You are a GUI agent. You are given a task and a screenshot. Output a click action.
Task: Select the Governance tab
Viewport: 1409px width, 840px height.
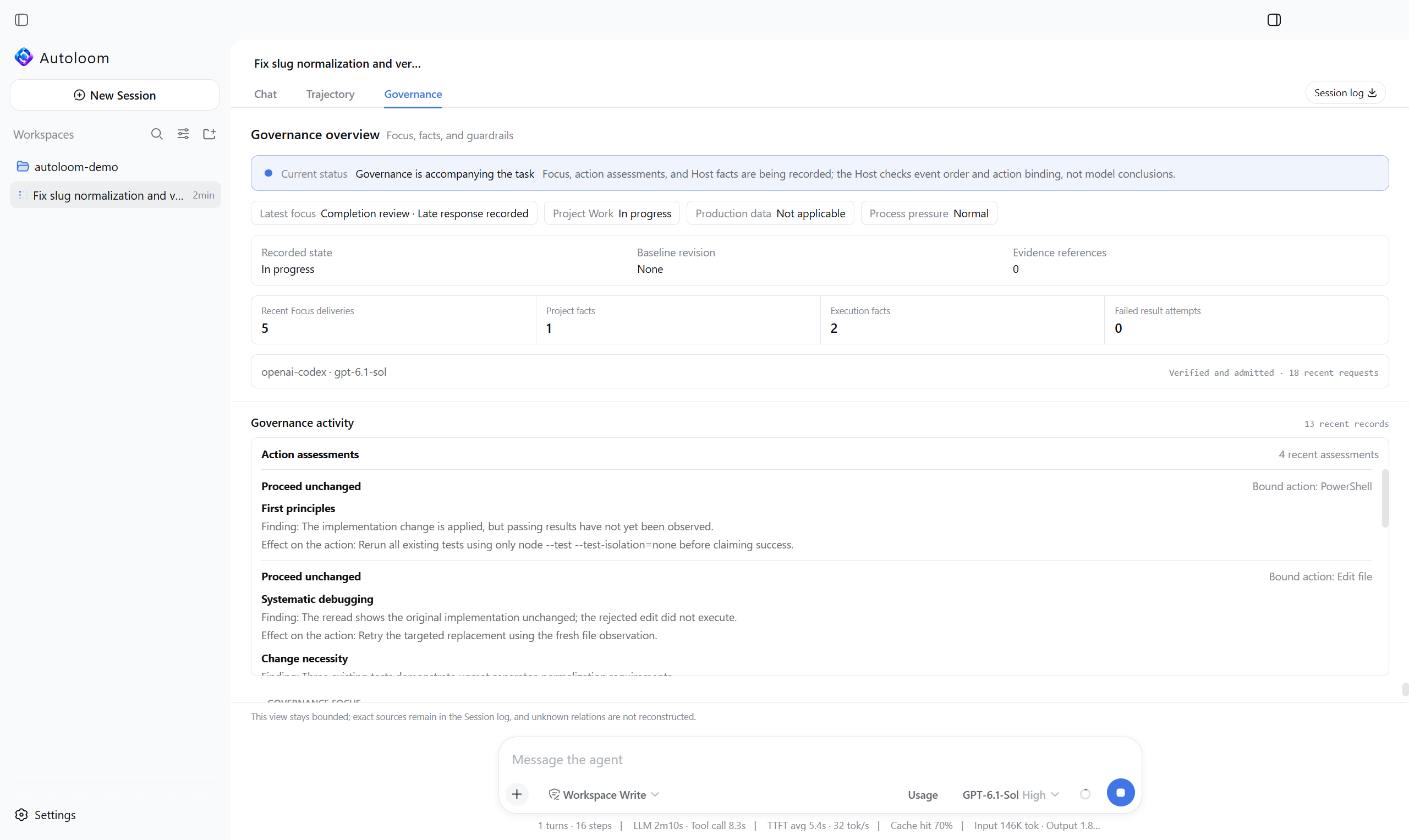point(413,94)
